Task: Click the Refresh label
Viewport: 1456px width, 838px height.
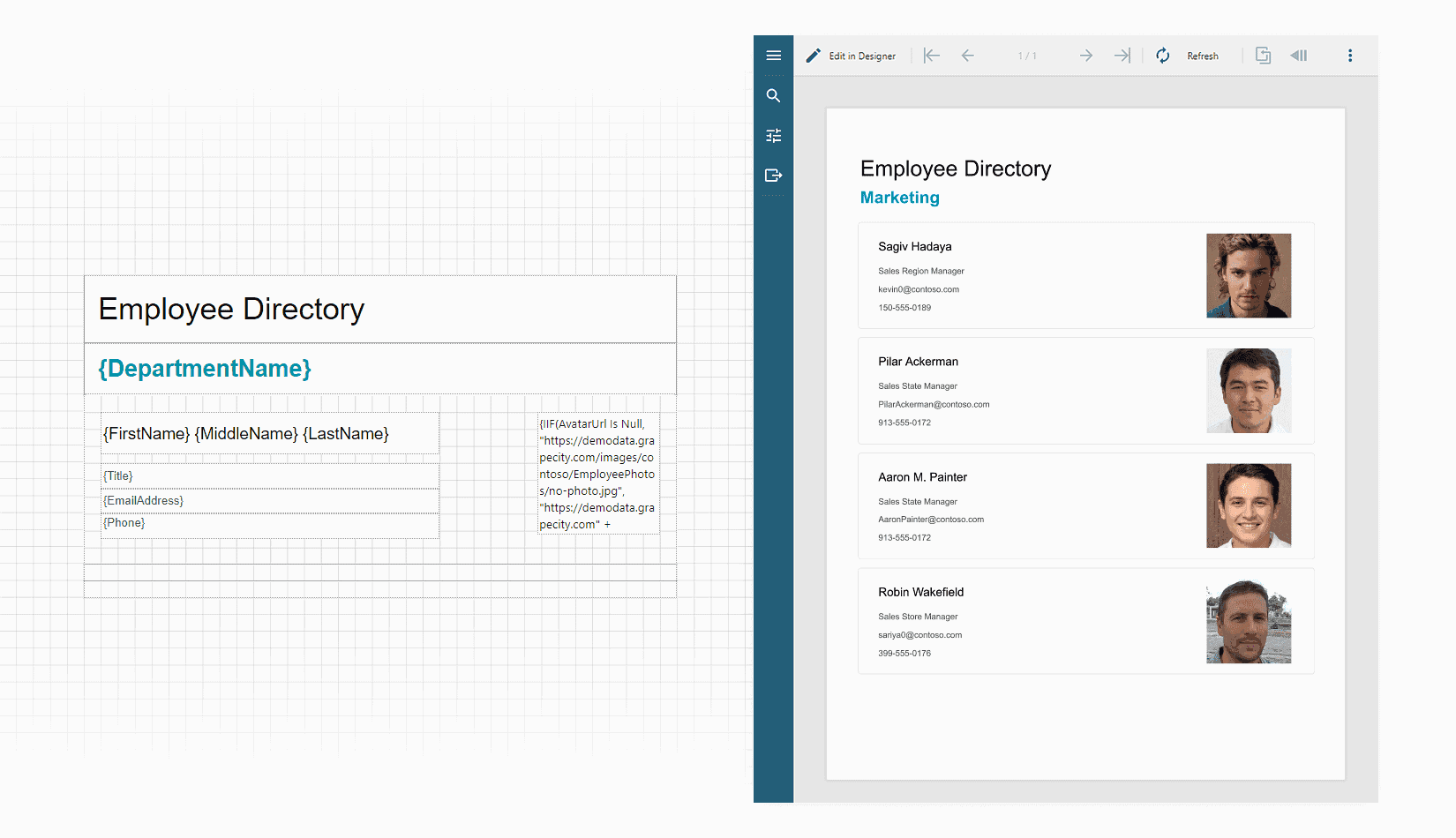Action: click(1203, 56)
